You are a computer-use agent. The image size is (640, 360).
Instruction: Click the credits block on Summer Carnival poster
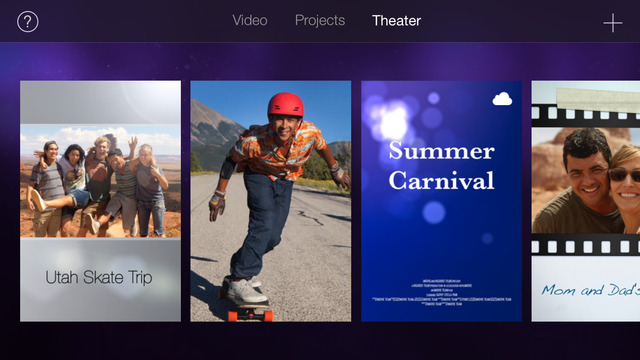coord(441,293)
